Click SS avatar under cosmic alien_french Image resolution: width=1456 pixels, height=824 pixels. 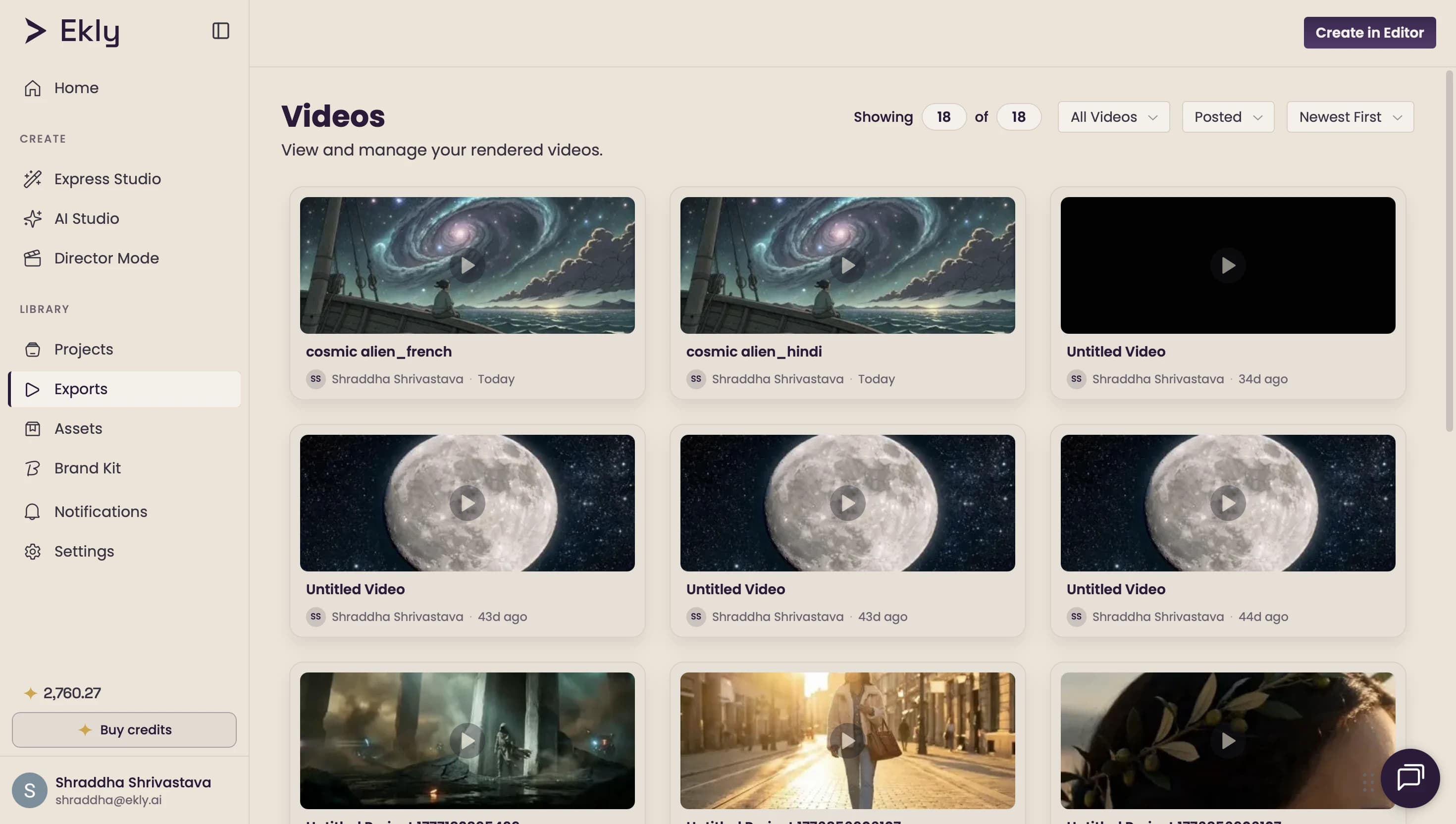[316, 379]
